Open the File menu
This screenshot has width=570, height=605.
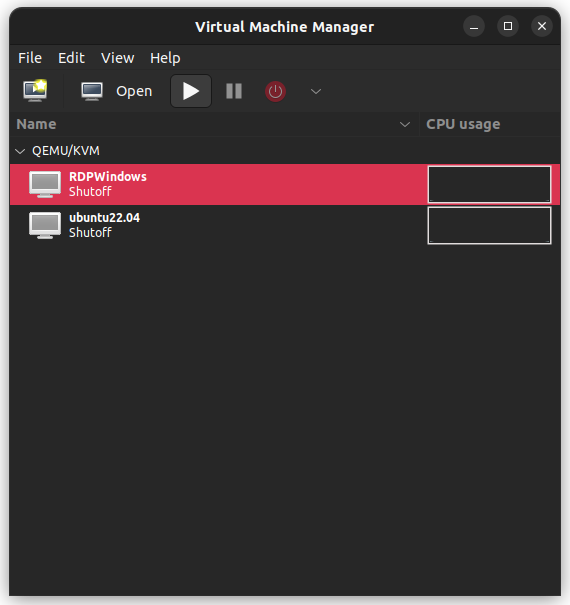pyautogui.click(x=30, y=58)
